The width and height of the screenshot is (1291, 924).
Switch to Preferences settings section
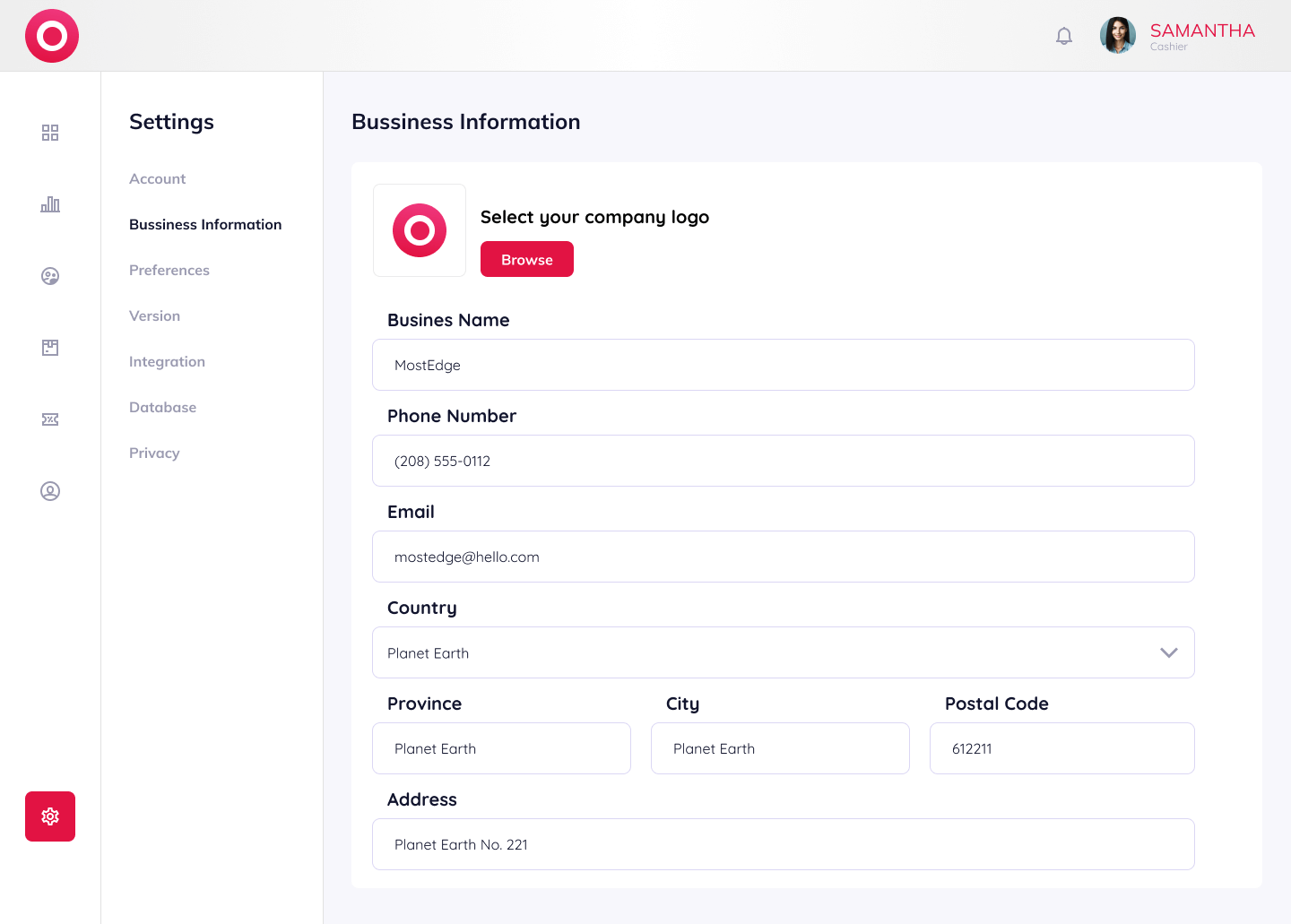click(x=169, y=270)
